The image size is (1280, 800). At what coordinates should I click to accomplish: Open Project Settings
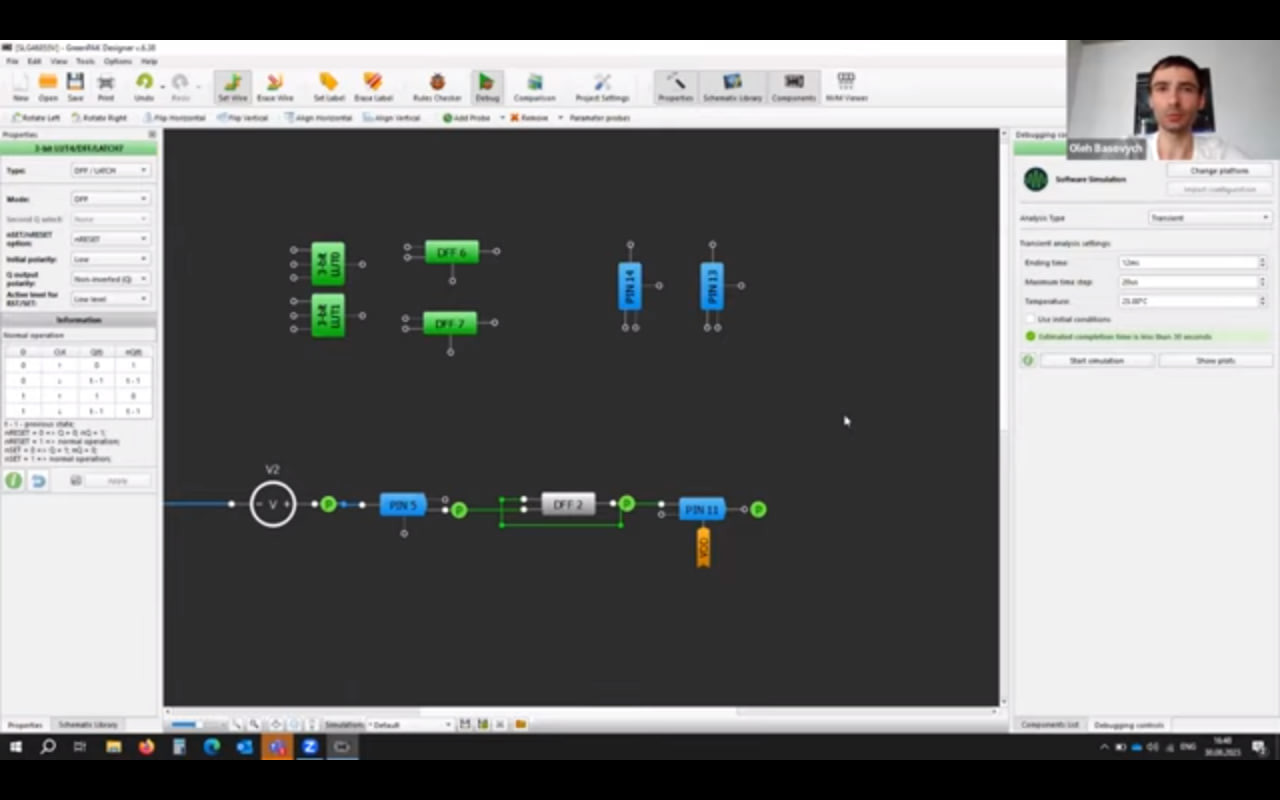602,87
